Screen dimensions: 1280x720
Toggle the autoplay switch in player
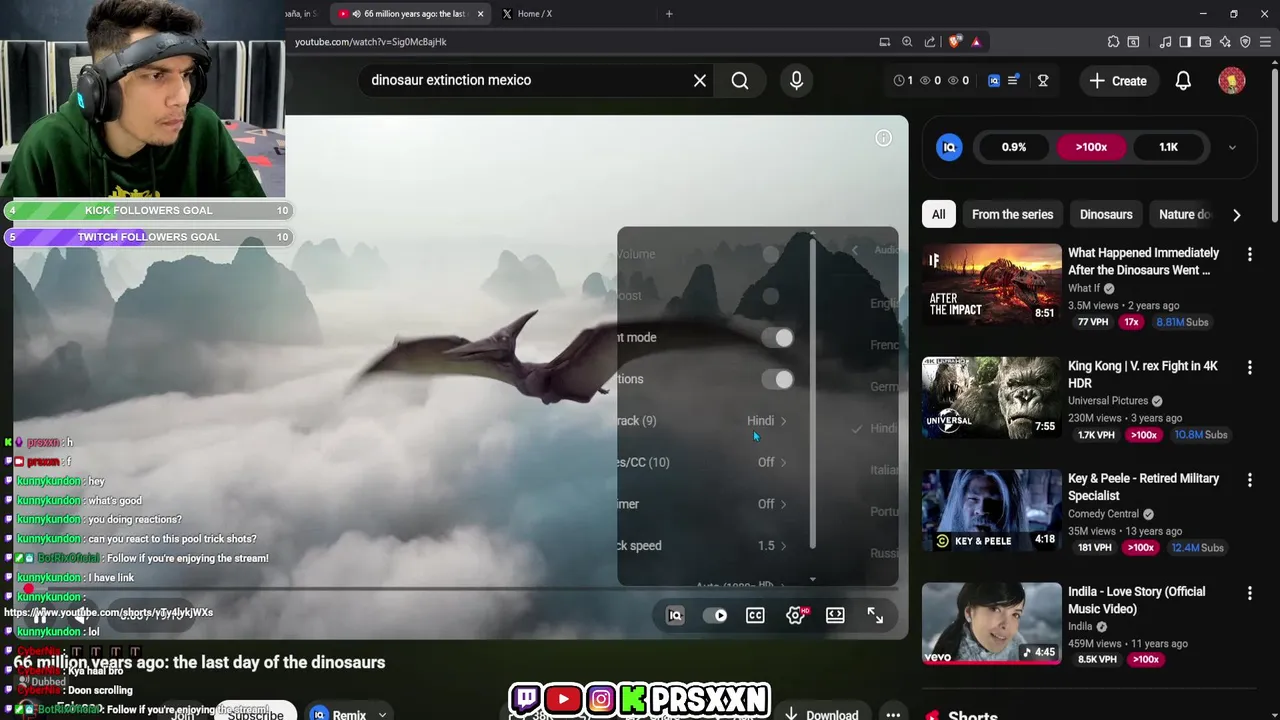(716, 616)
